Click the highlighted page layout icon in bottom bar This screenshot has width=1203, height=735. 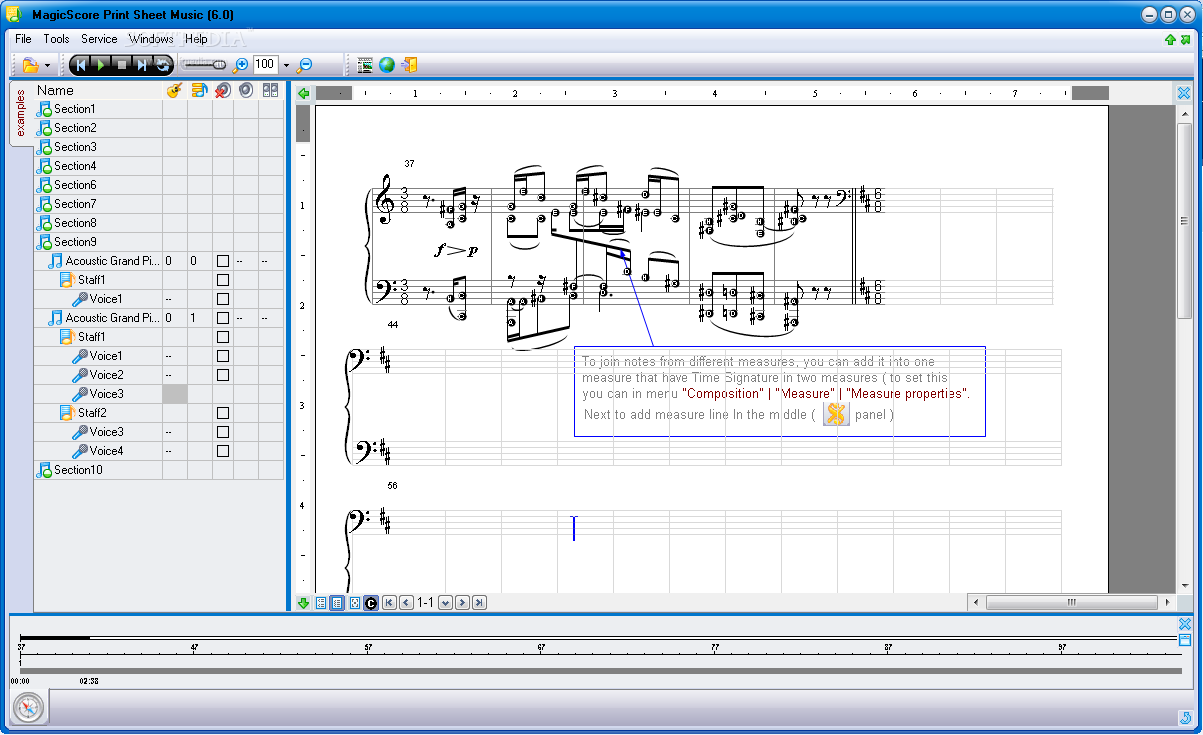pyautogui.click(x=337, y=603)
